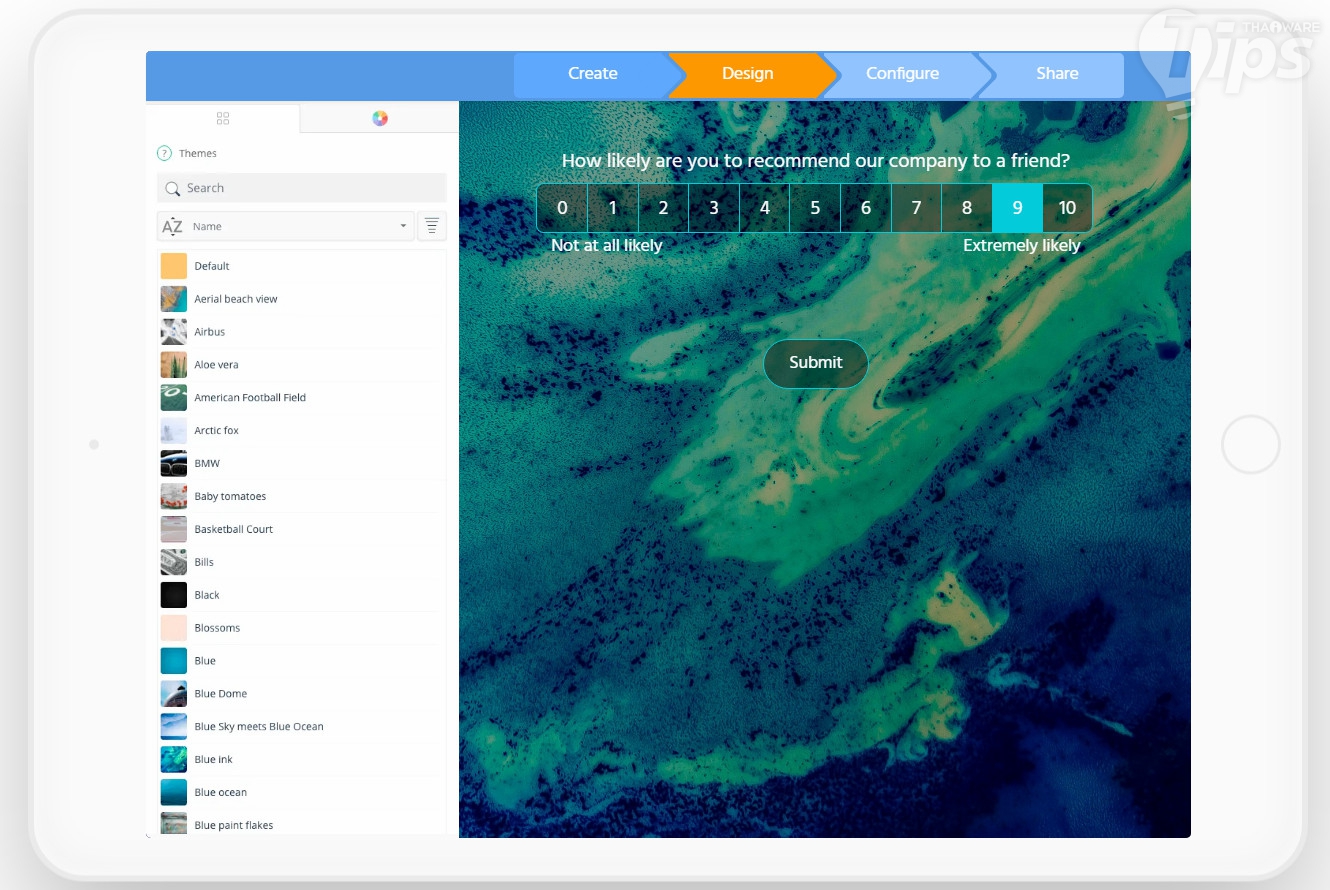Click the survey question heading text

point(816,161)
